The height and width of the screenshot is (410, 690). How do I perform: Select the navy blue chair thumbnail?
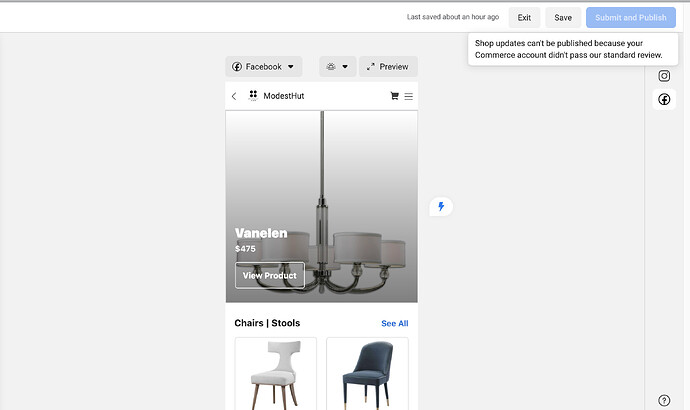click(x=367, y=373)
